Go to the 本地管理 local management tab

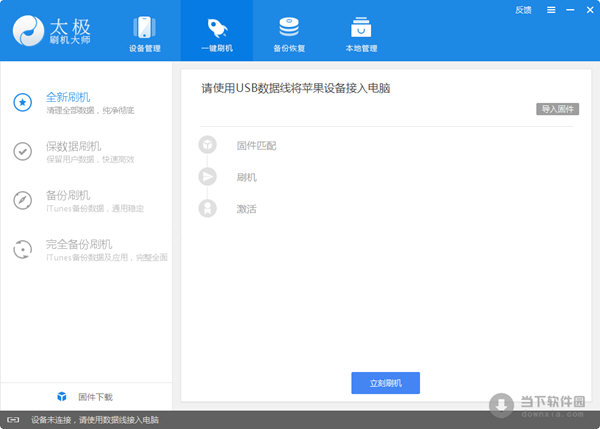[361, 34]
